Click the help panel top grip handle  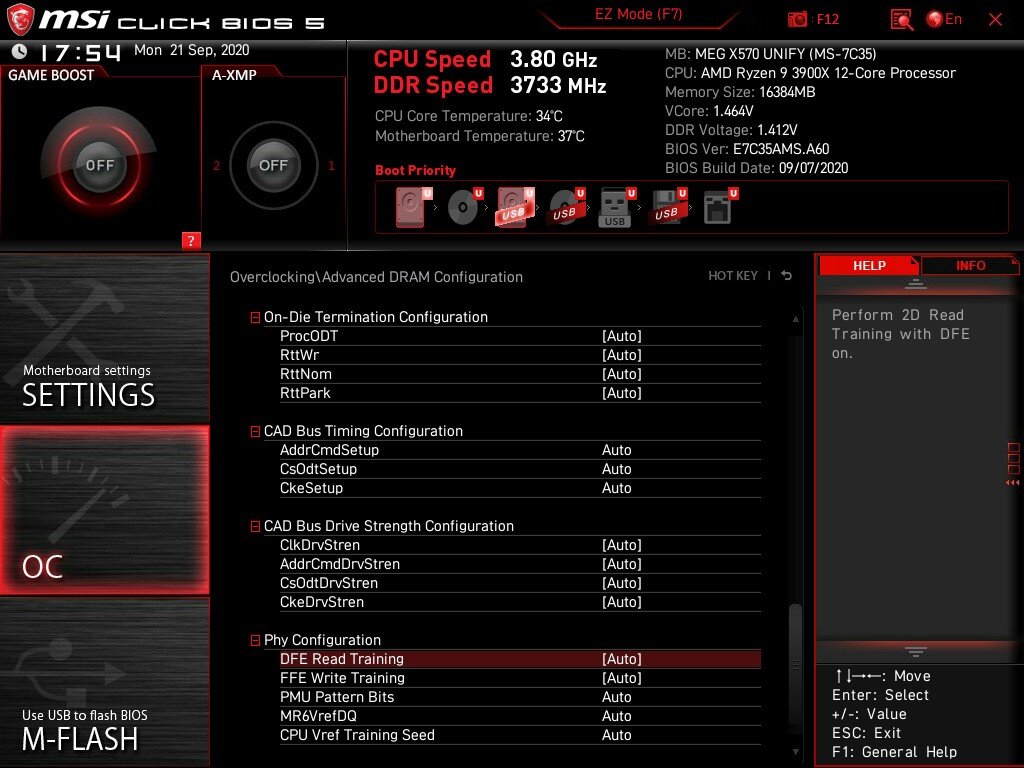point(916,284)
